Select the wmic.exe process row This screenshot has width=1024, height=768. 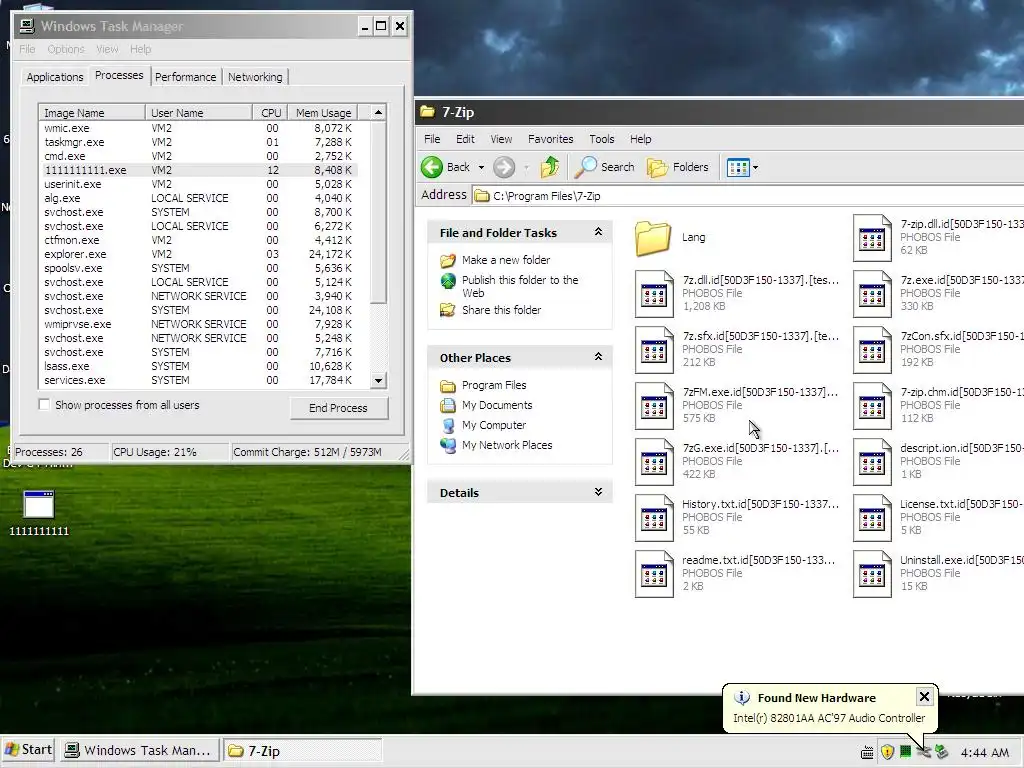[199, 129]
